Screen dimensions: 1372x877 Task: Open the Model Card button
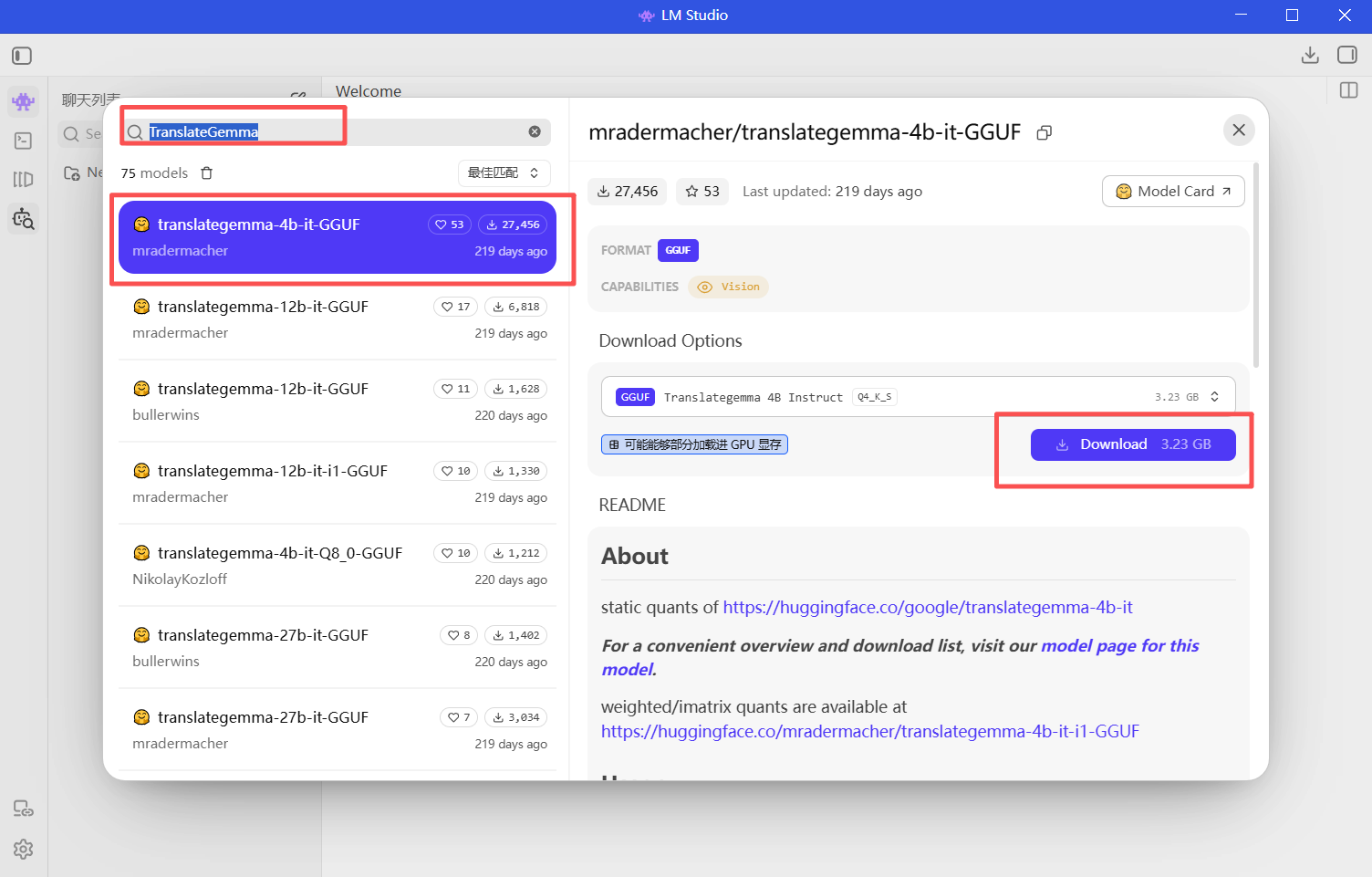(1173, 192)
